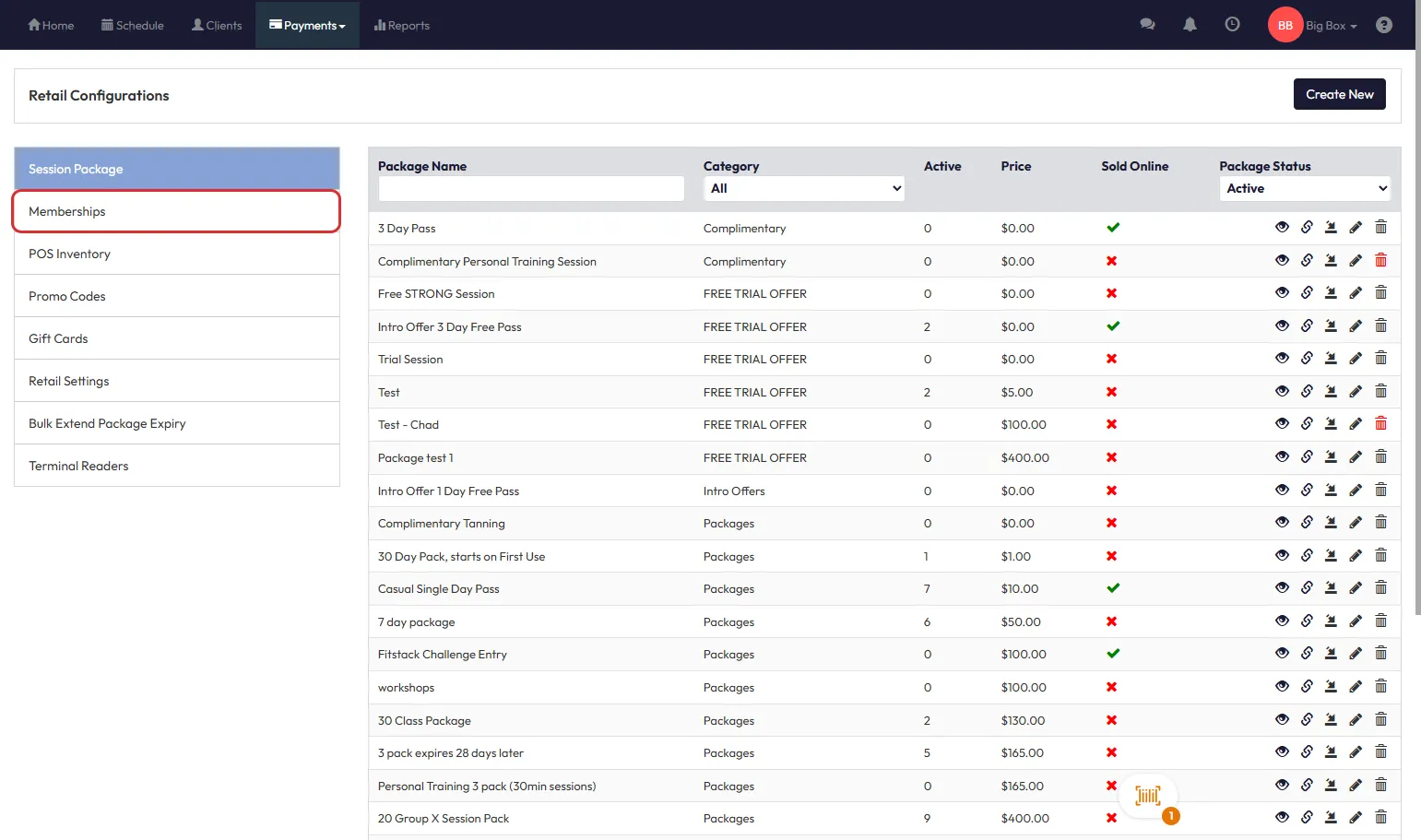Open Memberships in the sidebar
This screenshot has width=1421, height=840.
click(176, 211)
